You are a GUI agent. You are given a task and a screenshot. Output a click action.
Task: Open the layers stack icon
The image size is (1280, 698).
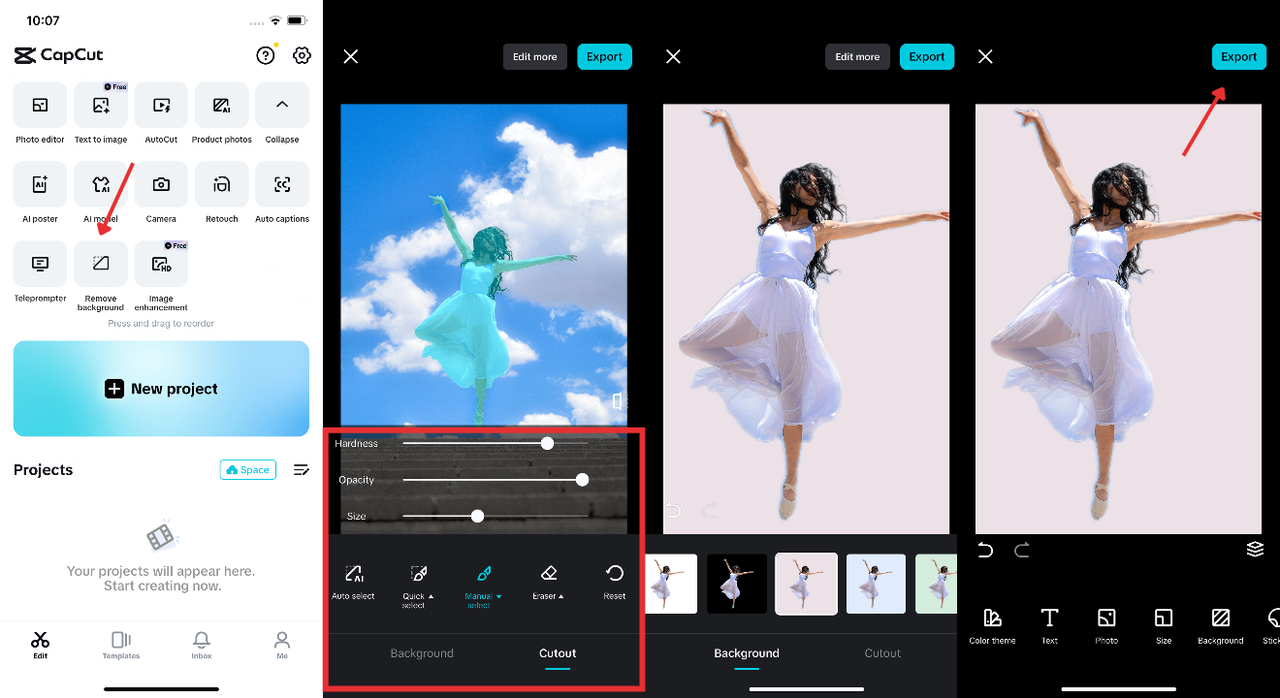coord(1255,549)
